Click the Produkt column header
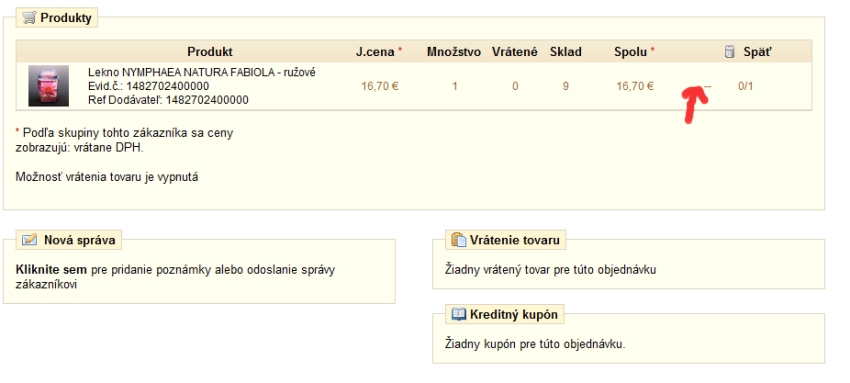Viewport: 850px width, 383px height. coord(210,52)
